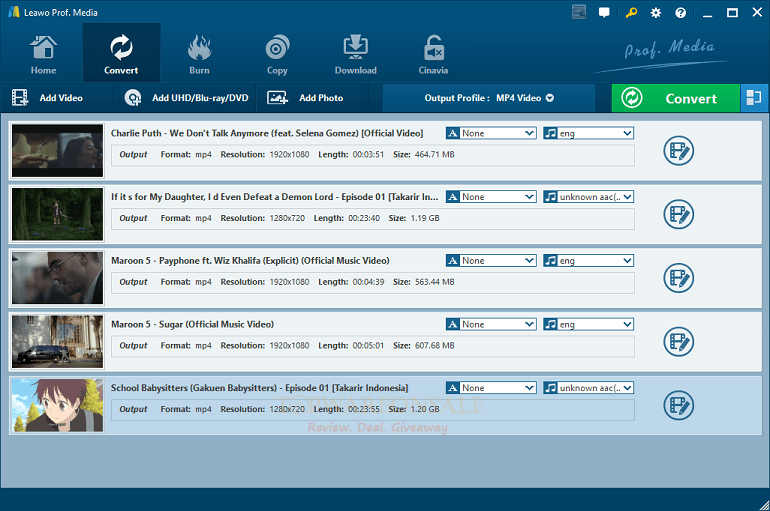Edit the Demon Lord Episode 01 video
Image resolution: width=770 pixels, height=511 pixels.
coord(679,214)
